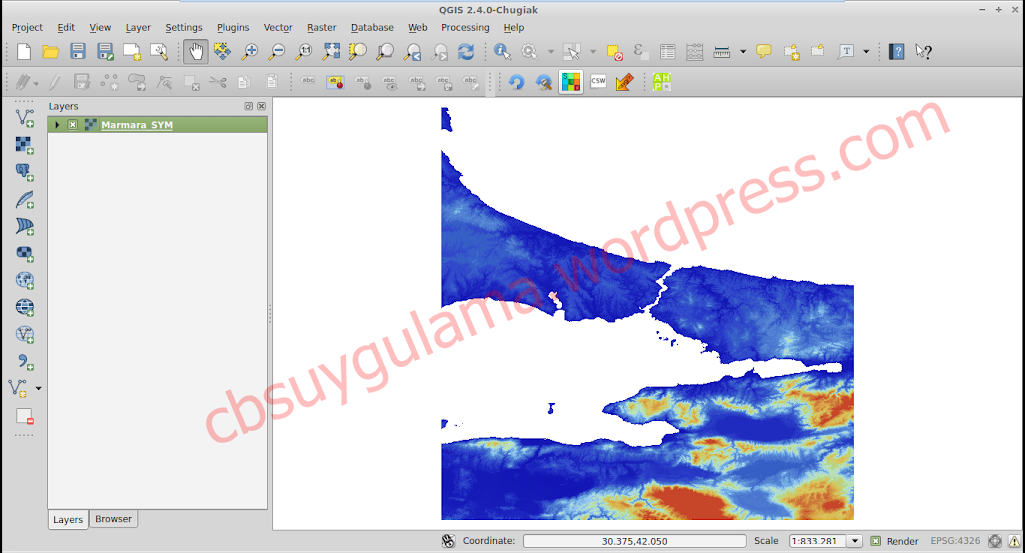
Task: Open new print composer icon
Action: point(131,52)
